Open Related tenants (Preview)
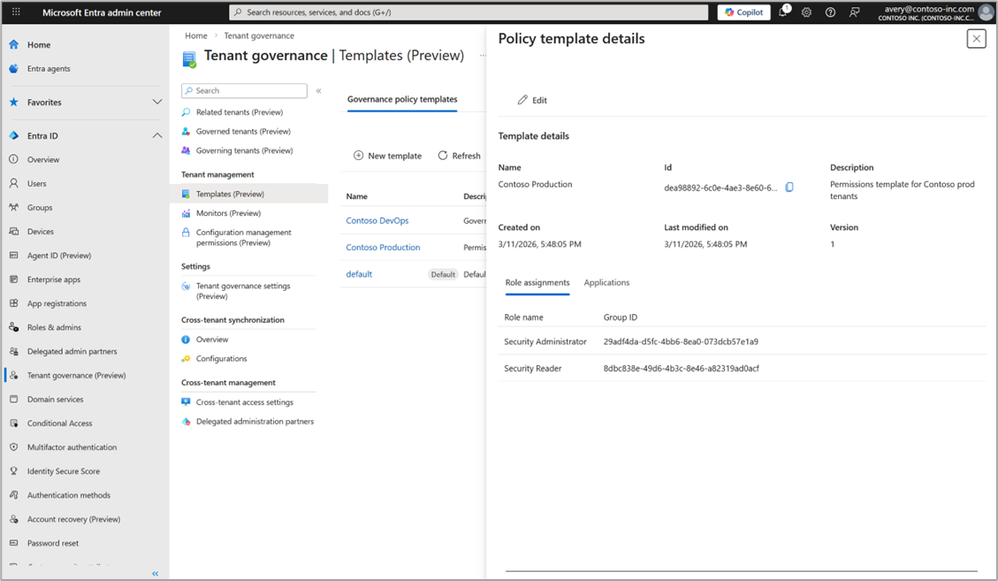The width and height of the screenshot is (998, 581). (239, 112)
